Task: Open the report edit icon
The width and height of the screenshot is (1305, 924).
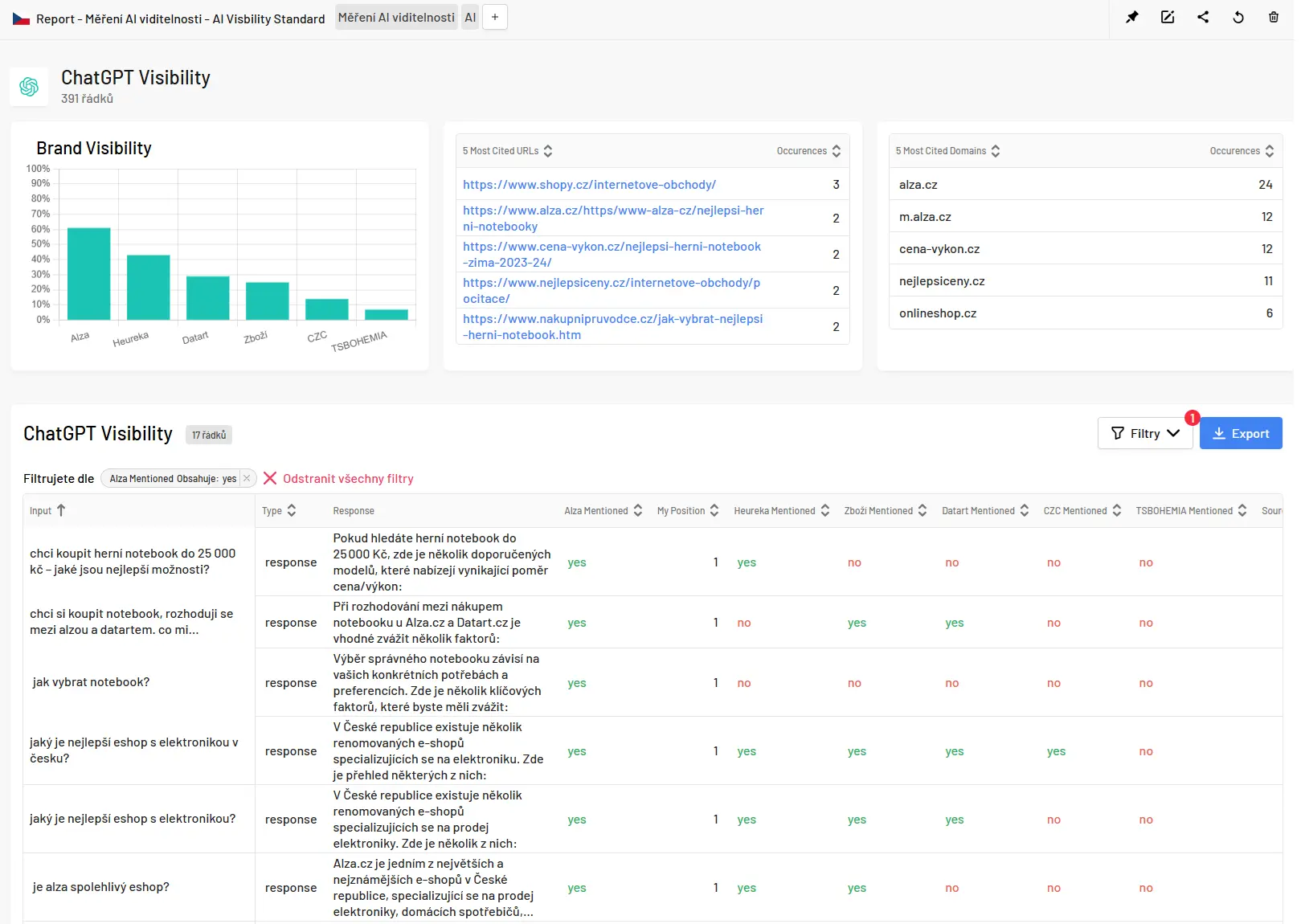Action: [x=1168, y=17]
